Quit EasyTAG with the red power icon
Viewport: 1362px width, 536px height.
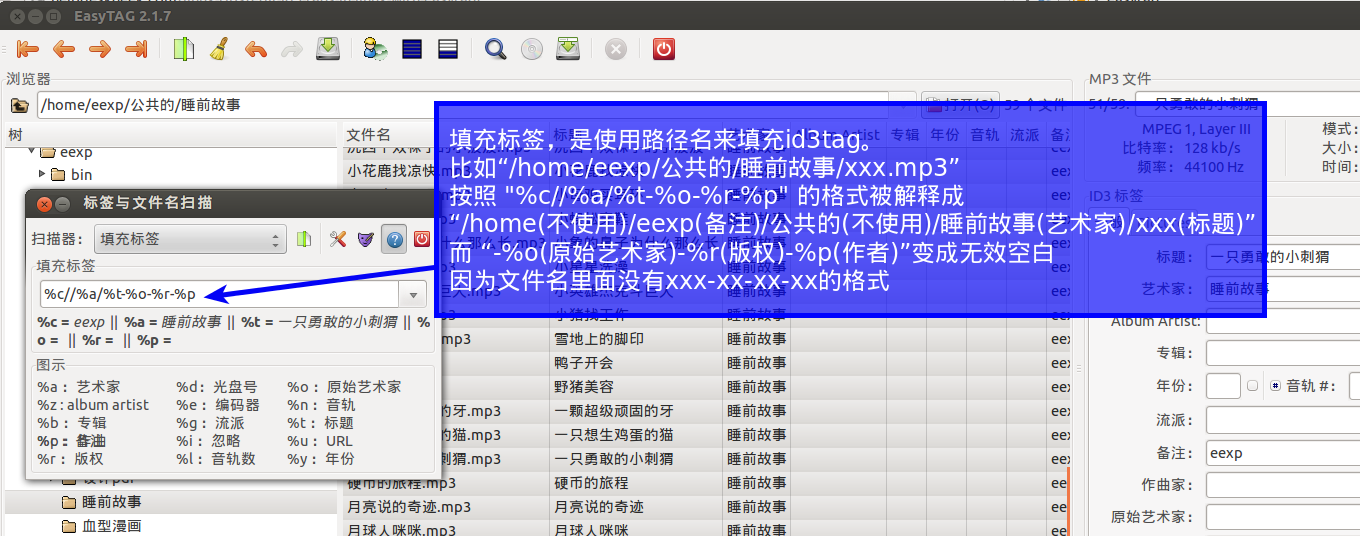tap(664, 49)
